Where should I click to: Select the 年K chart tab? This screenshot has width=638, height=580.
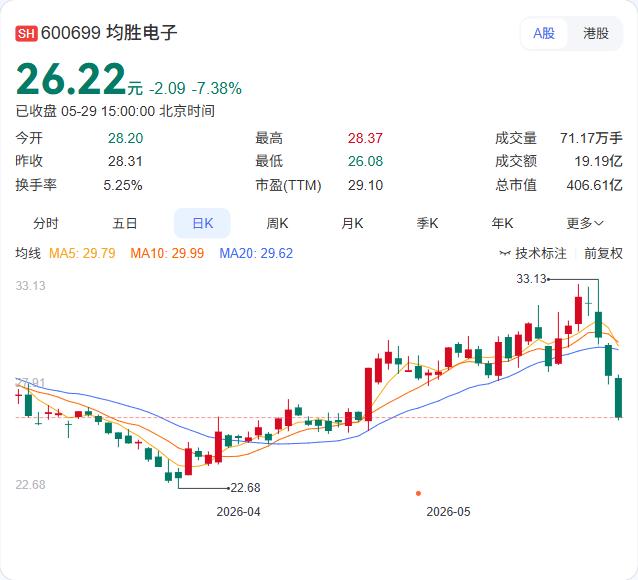502,223
